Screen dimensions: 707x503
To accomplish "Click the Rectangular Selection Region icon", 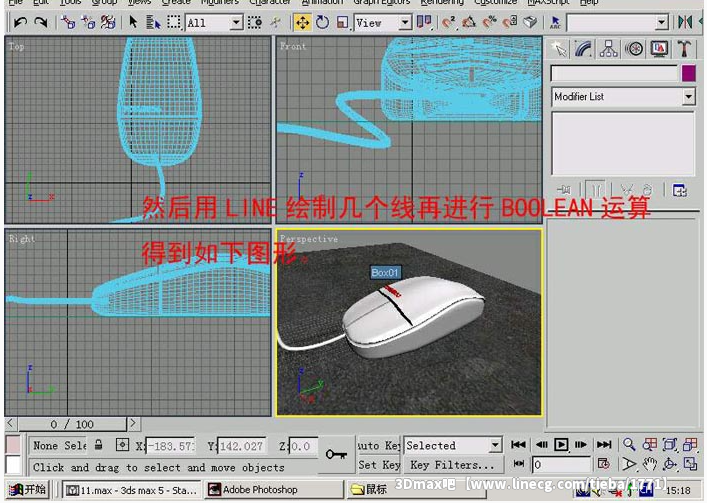I will pos(174,22).
